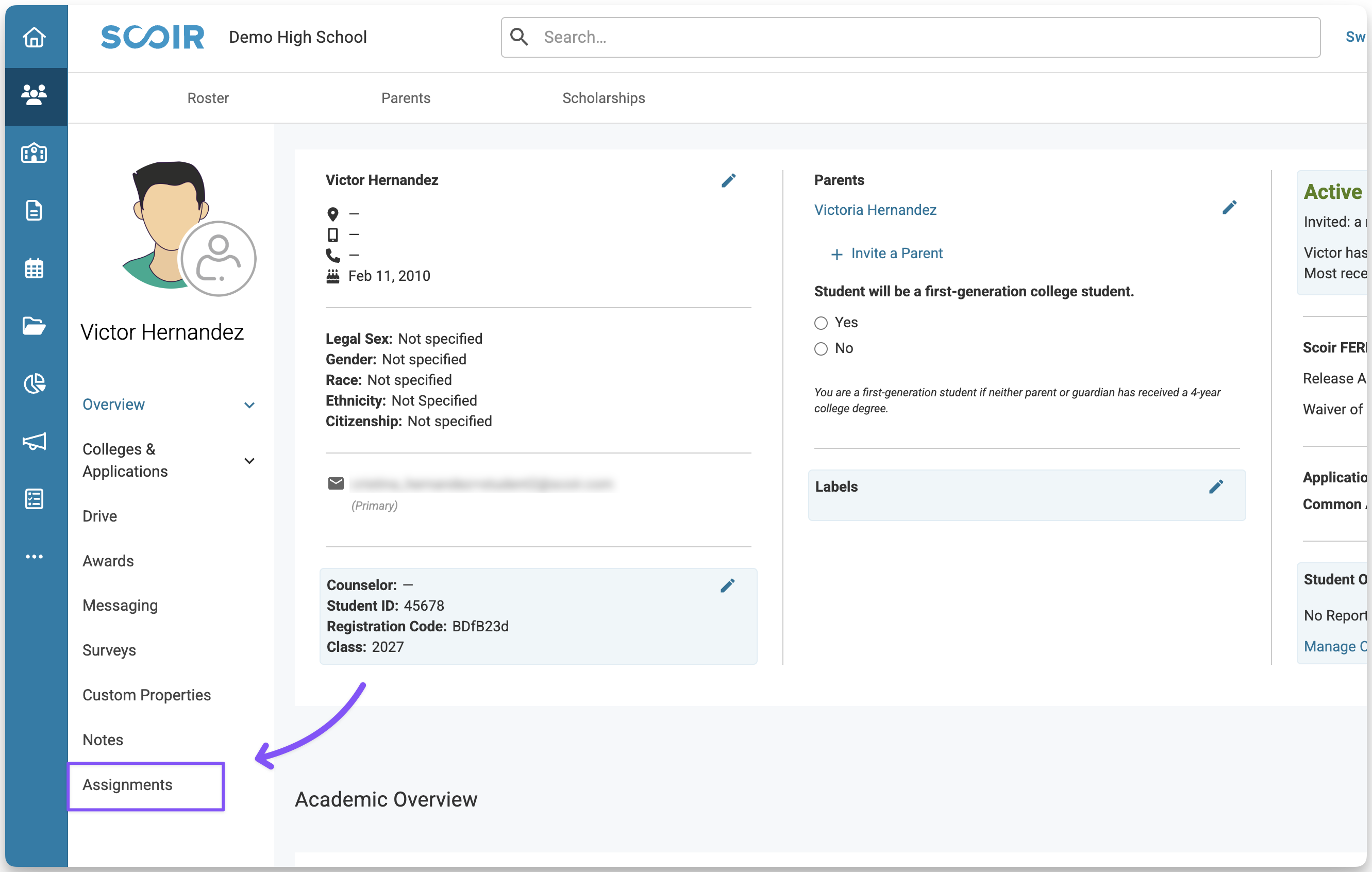Expand Colleges & Applications chevron
The width and height of the screenshot is (1372, 872).
pyautogui.click(x=249, y=460)
